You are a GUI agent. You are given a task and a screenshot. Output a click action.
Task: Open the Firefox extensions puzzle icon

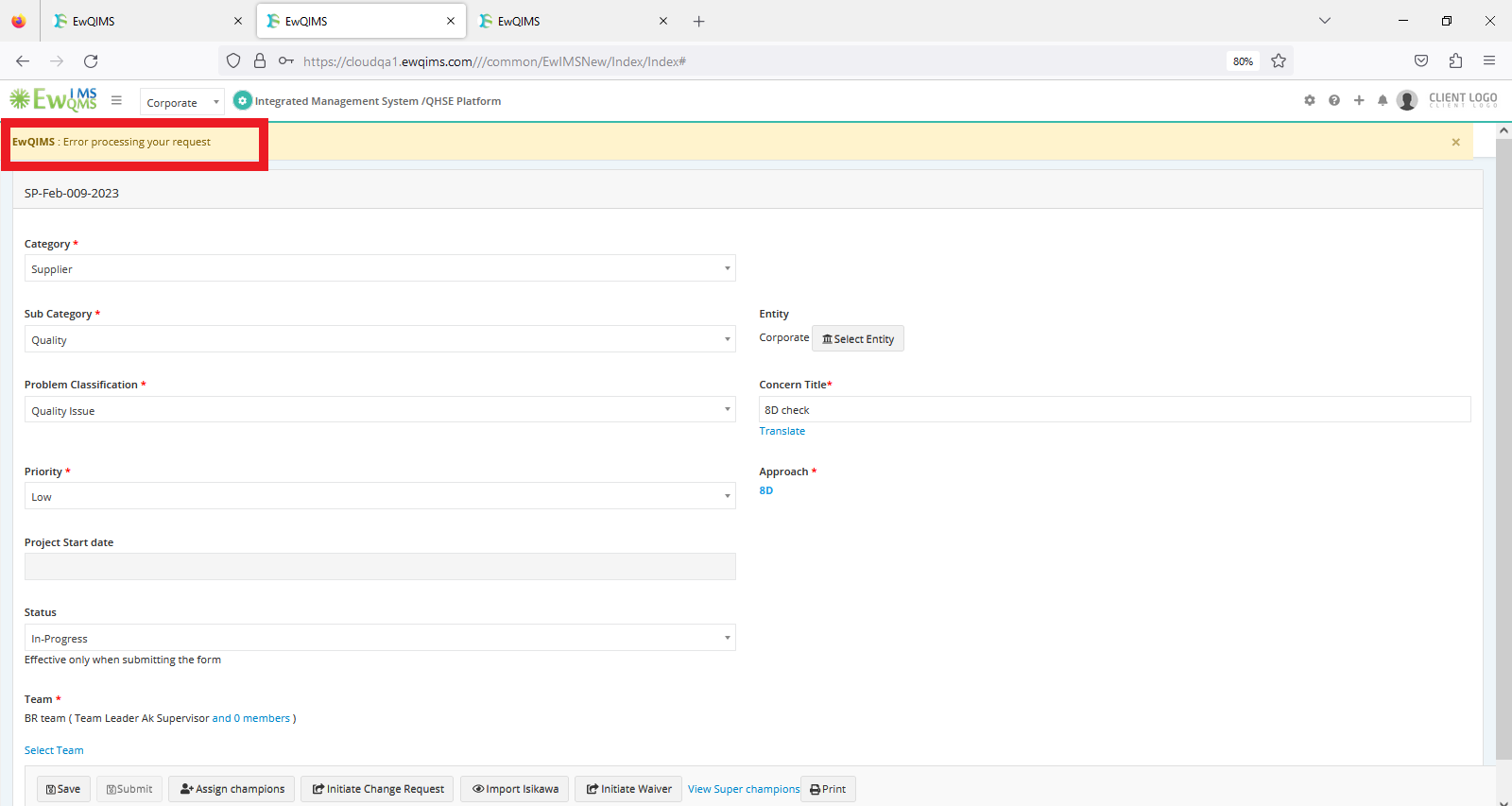(x=1455, y=60)
